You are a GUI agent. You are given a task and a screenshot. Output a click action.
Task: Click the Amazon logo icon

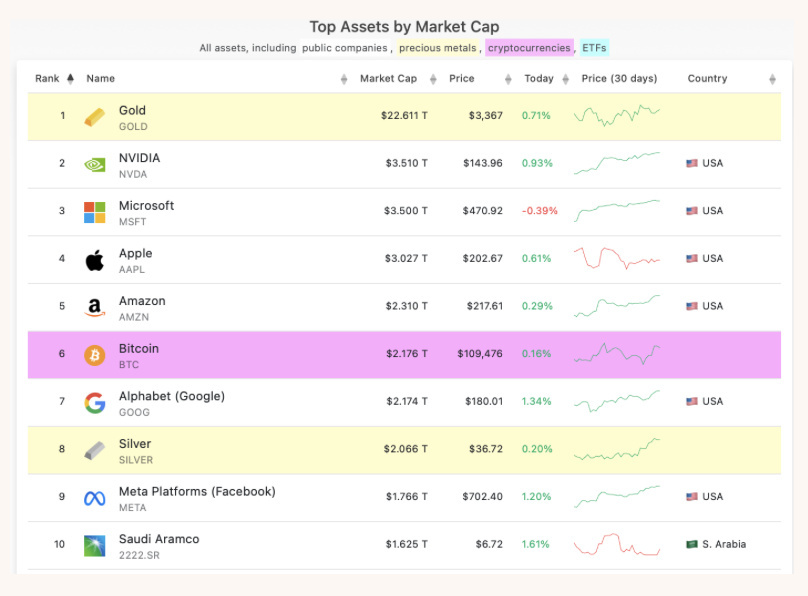pos(94,308)
